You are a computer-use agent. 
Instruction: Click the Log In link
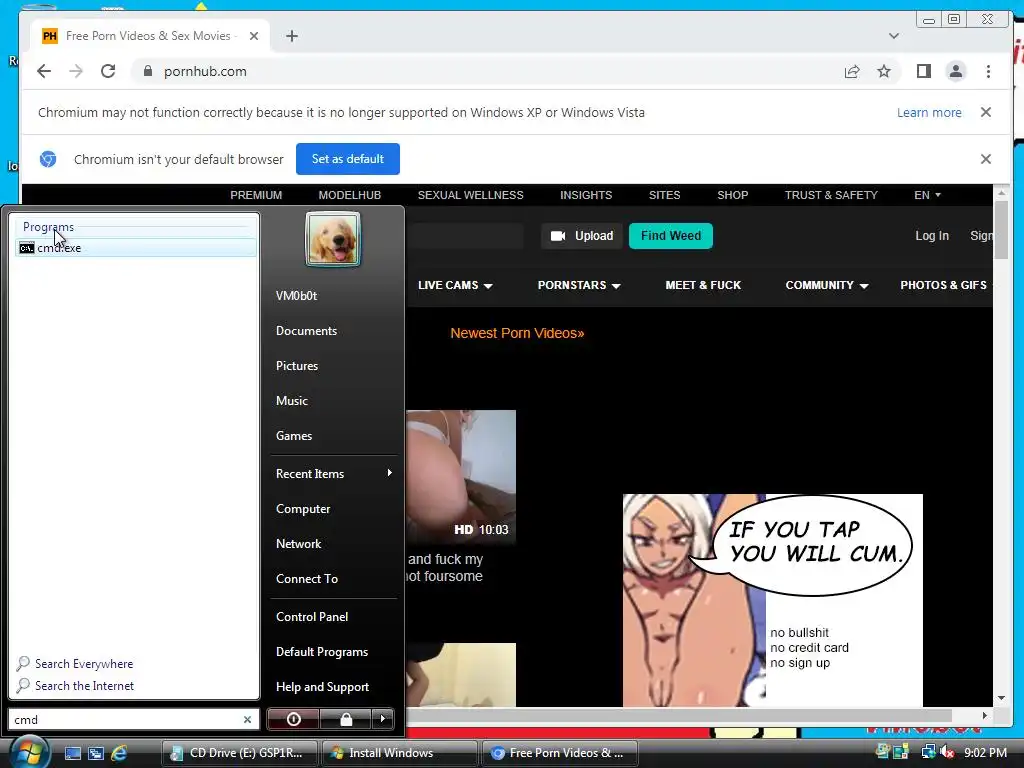point(932,236)
